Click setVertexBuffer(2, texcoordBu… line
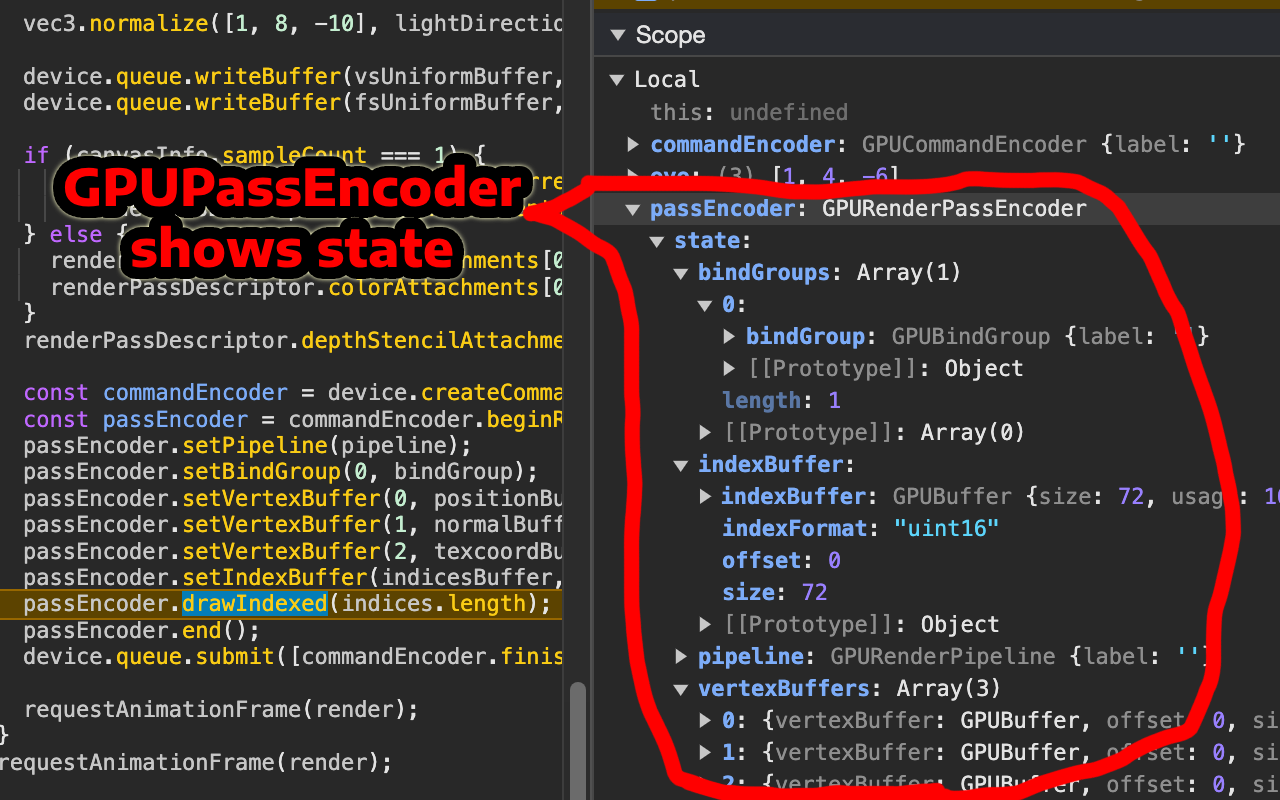Image resolution: width=1280 pixels, height=800 pixels. click(293, 551)
